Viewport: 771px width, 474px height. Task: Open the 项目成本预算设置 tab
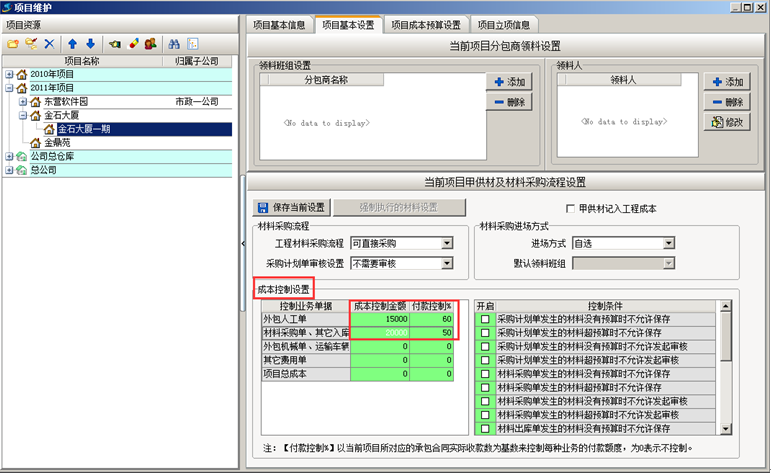[x=425, y=25]
